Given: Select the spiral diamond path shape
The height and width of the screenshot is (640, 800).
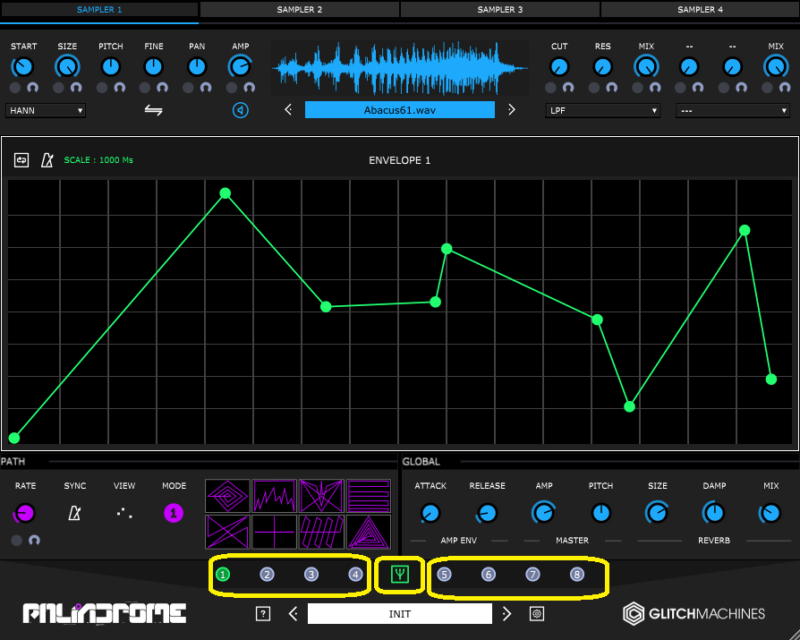Looking at the screenshot, I should (227, 496).
